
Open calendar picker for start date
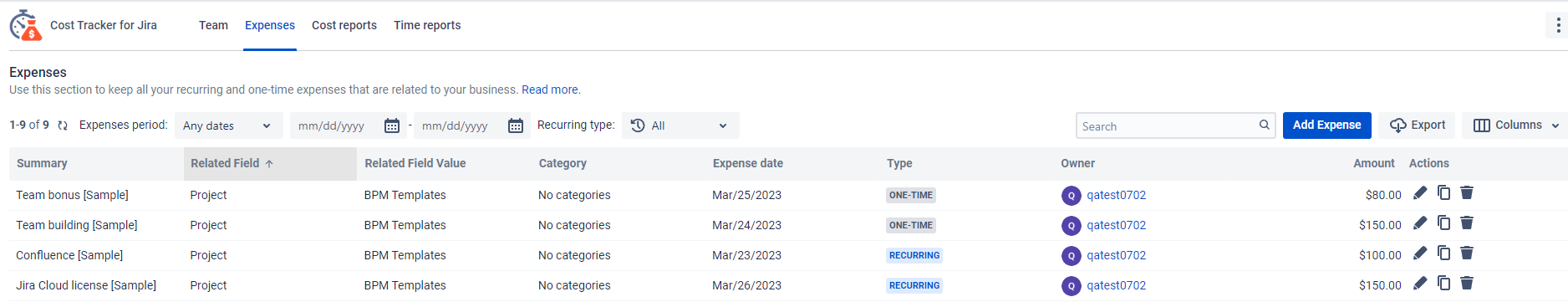[x=391, y=125]
